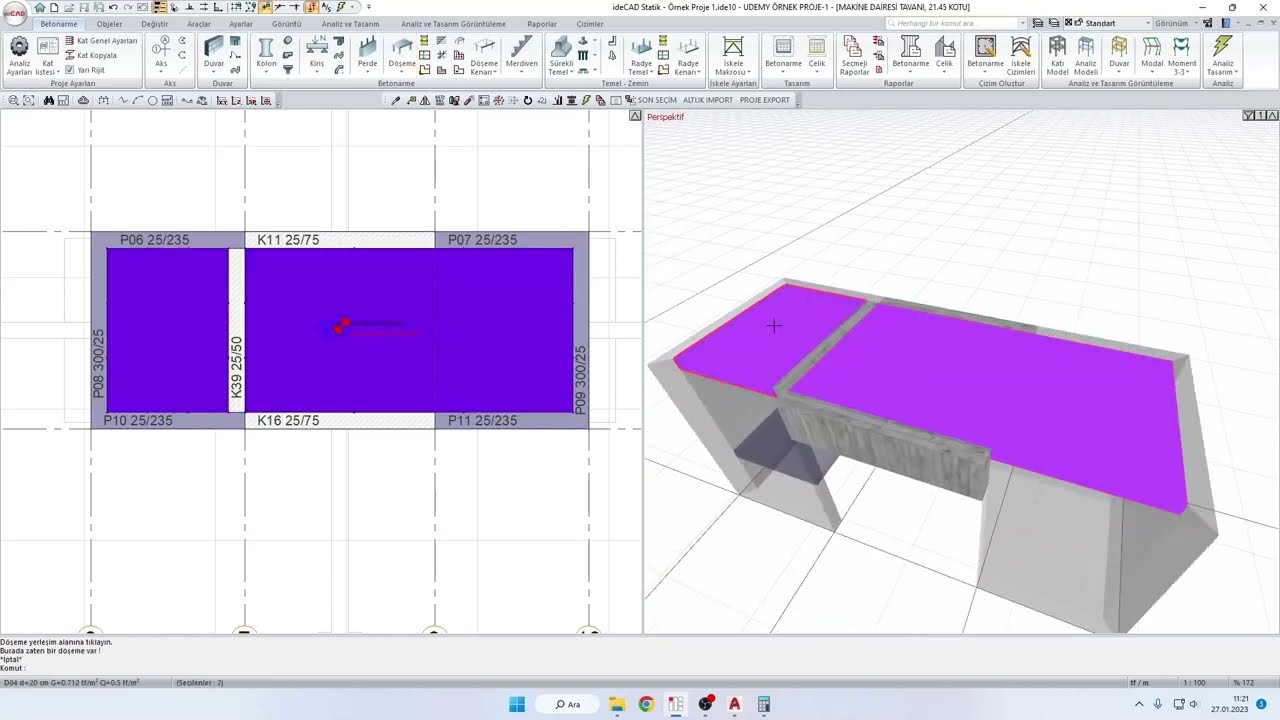1280x720 pixels.
Task: Open the Görünüm dropdown menu
Action: 1174,23
